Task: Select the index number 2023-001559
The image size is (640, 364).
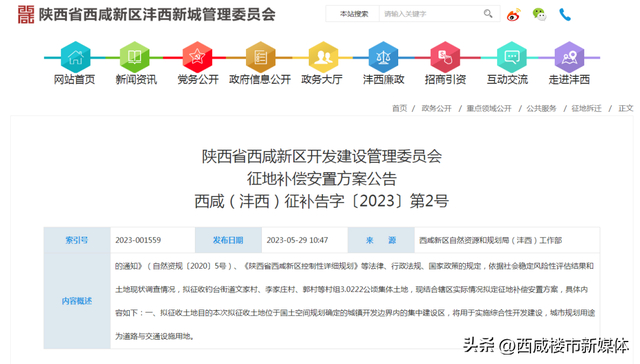Action: pyautogui.click(x=138, y=240)
